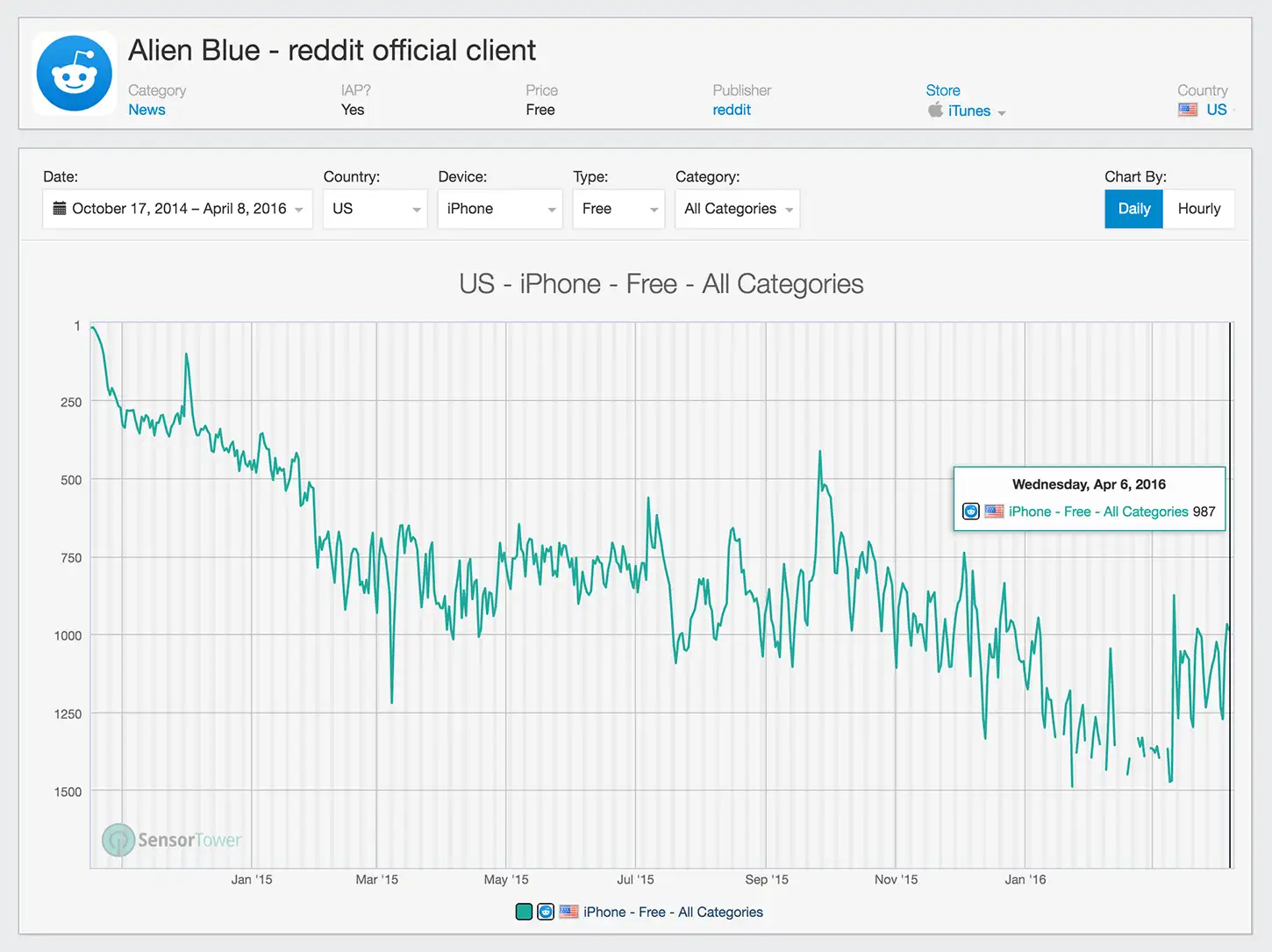Click the 1000 y-axis rank label
Image resolution: width=1272 pixels, height=952 pixels.
tap(68, 635)
